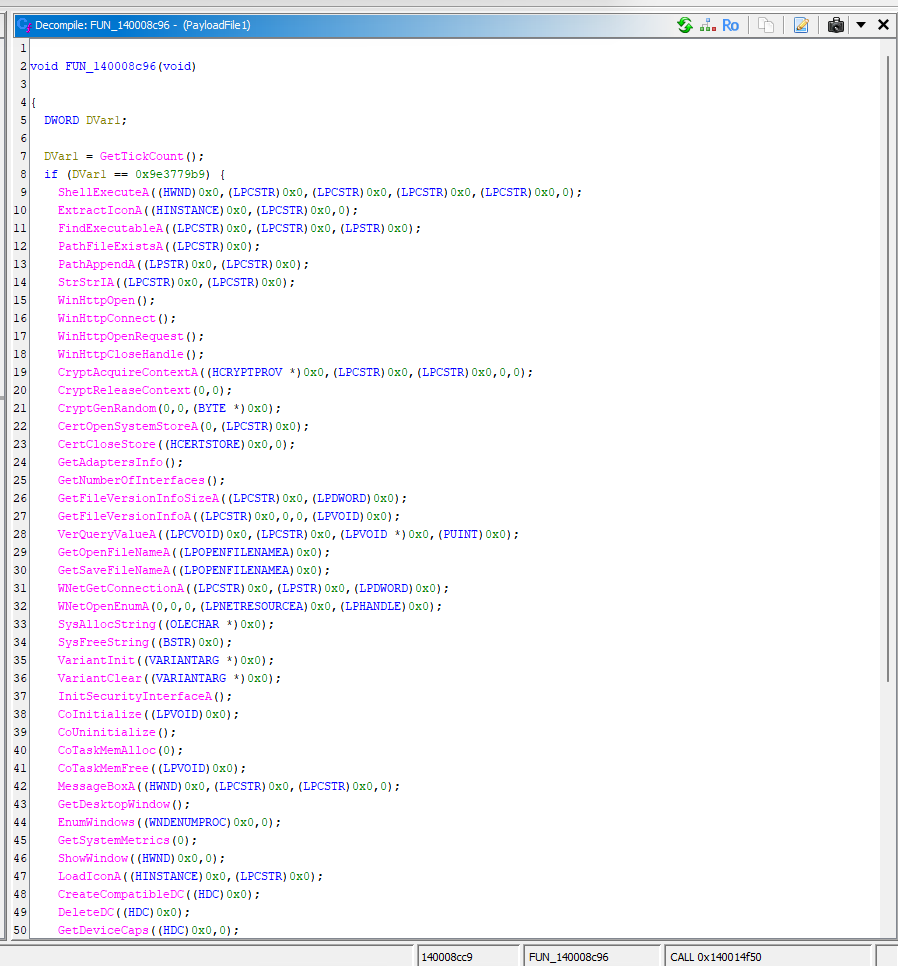
Task: Click the export/edit note icon
Action: 801,25
